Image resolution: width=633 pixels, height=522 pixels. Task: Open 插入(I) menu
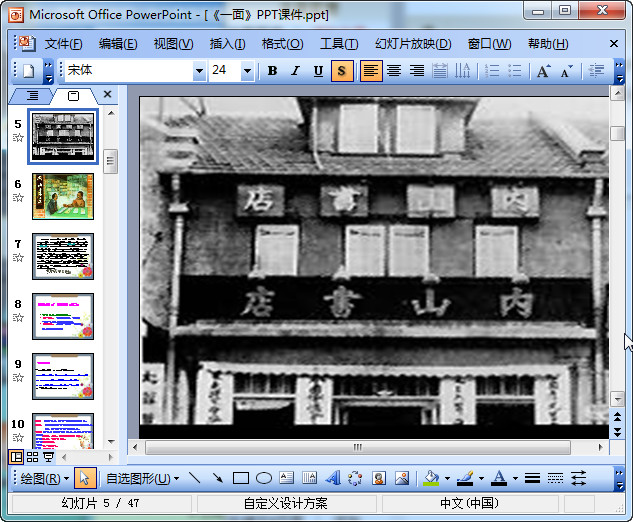(227, 44)
